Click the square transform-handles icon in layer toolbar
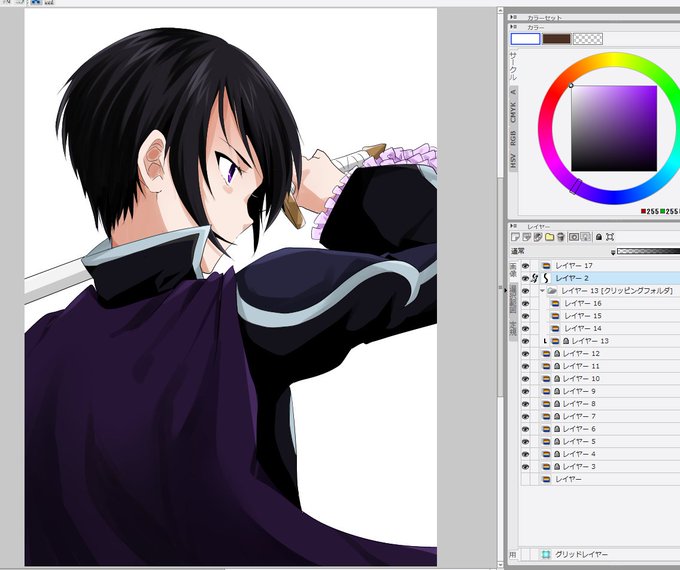680x570 pixels. point(610,237)
